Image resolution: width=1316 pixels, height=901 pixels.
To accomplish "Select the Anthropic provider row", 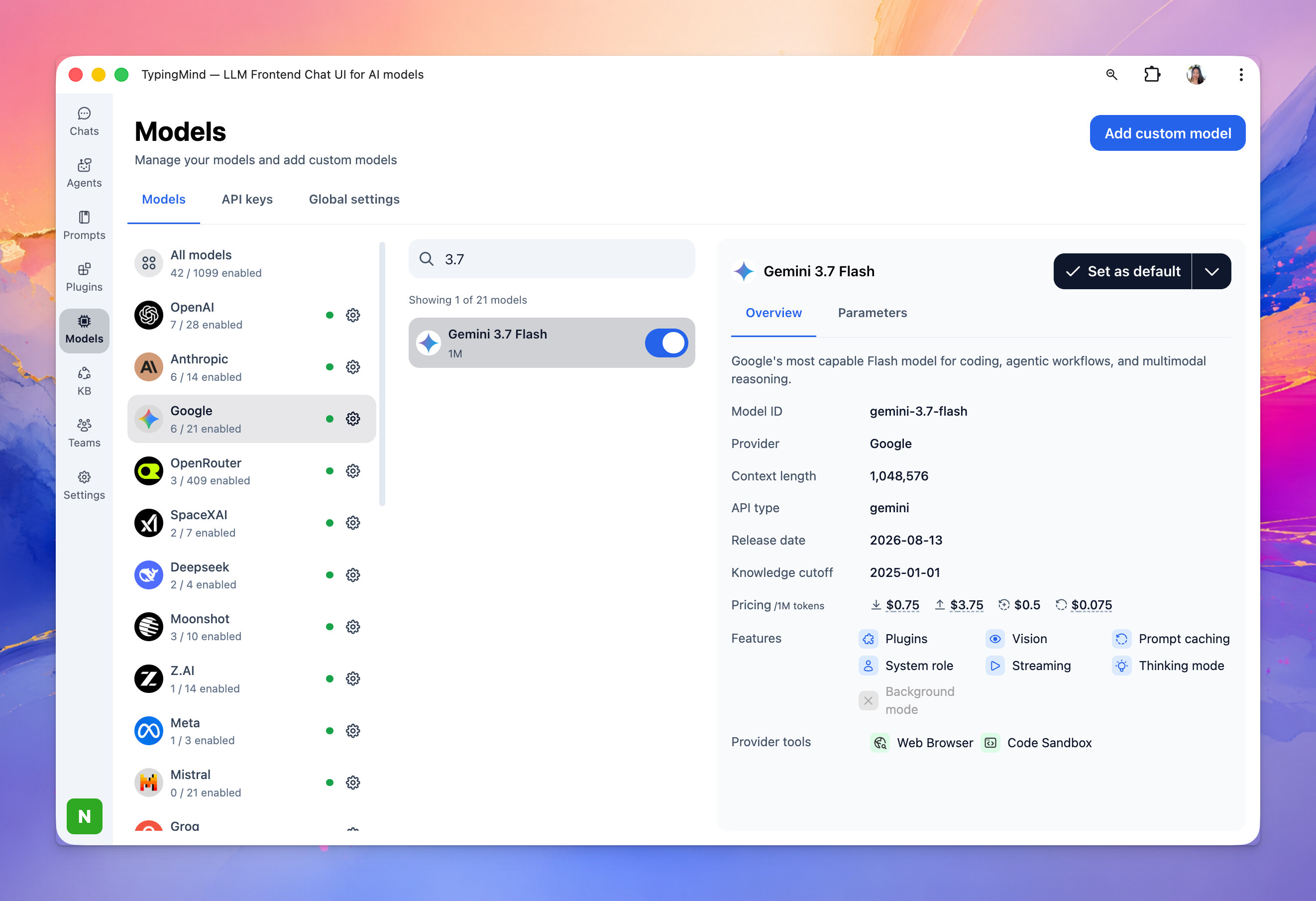I will (251, 367).
